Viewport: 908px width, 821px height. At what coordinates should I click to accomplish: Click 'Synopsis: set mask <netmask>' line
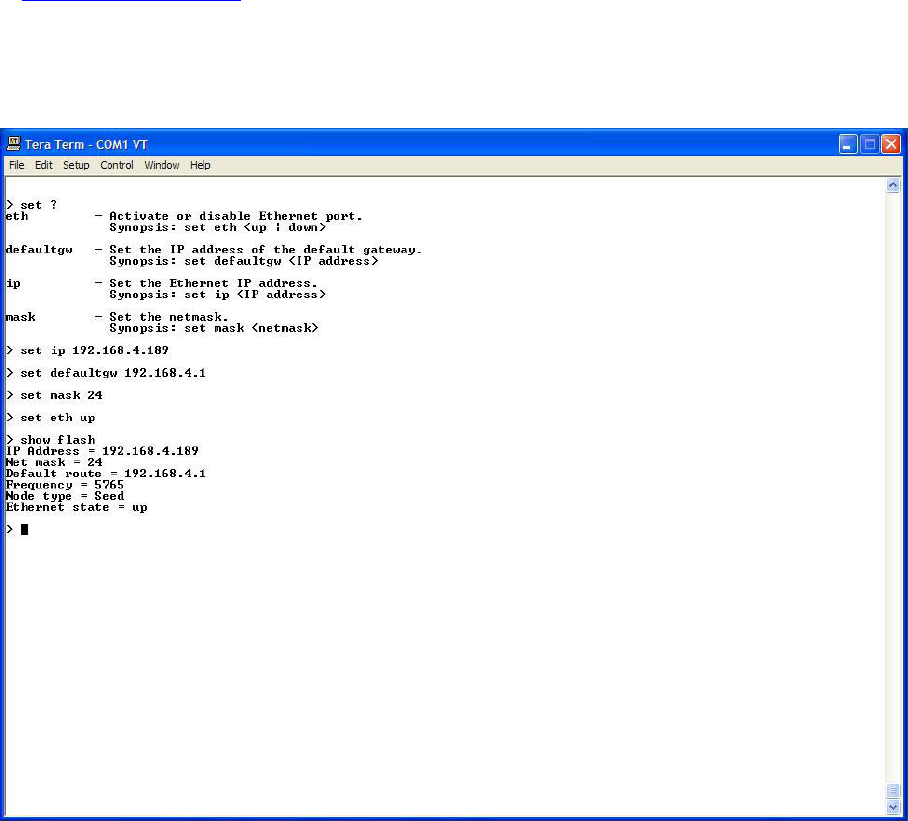(x=214, y=328)
